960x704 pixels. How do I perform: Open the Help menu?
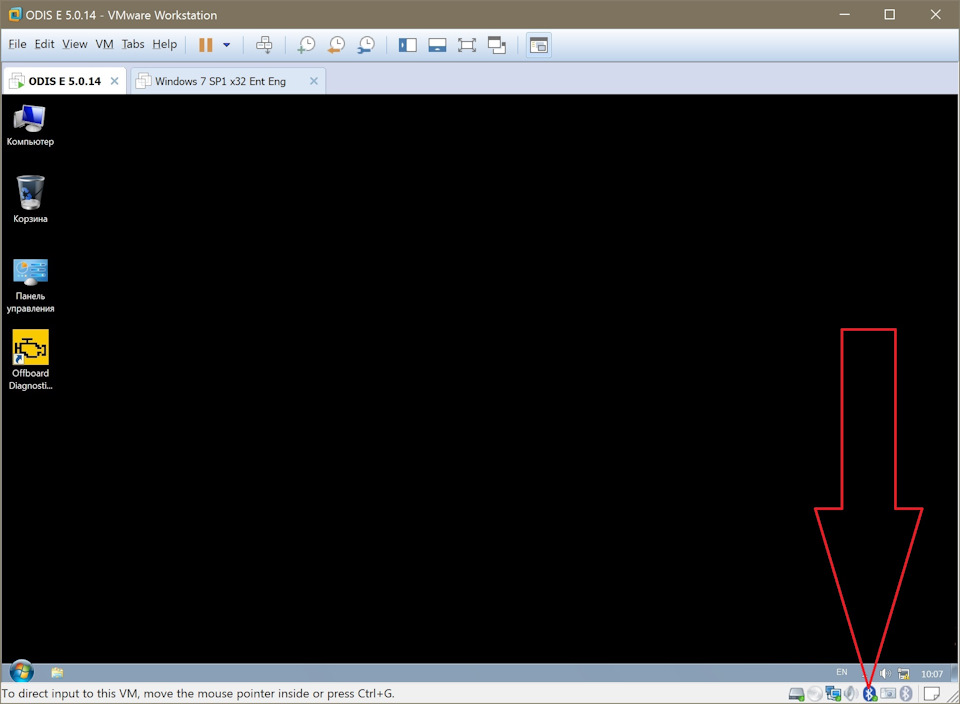point(165,44)
